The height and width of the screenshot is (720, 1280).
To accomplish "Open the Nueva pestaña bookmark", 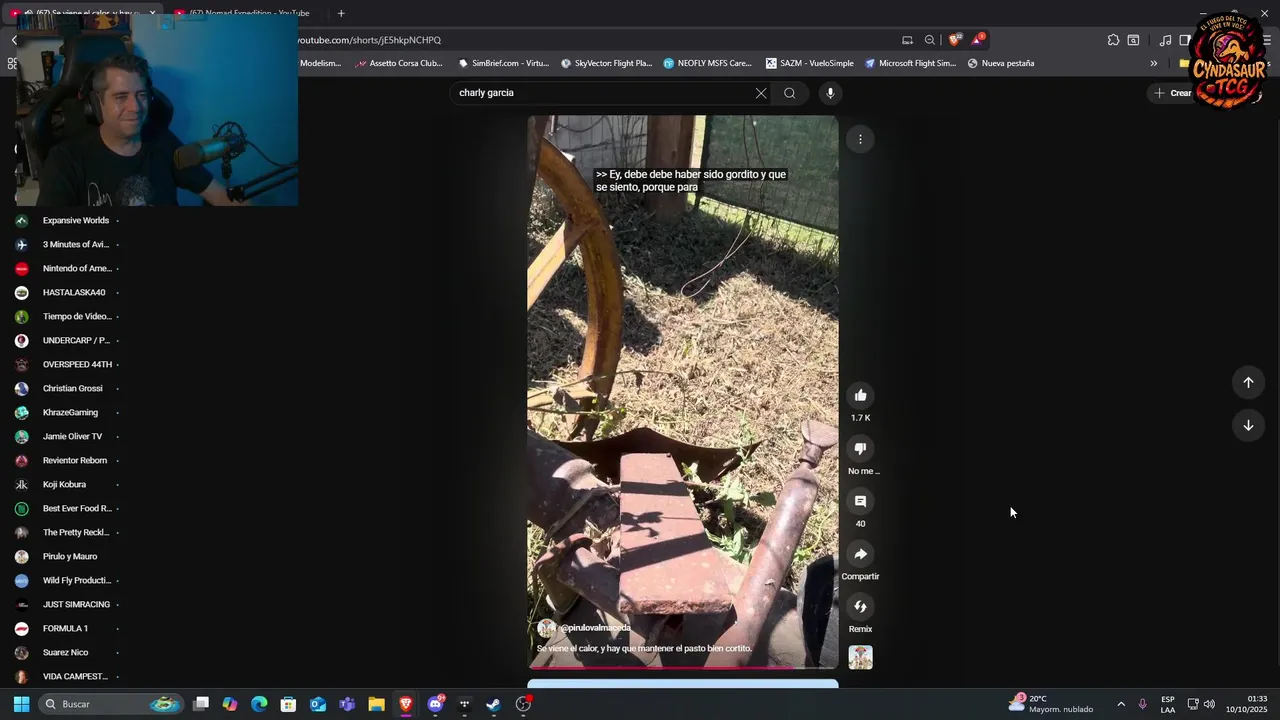I will pos(1000,63).
